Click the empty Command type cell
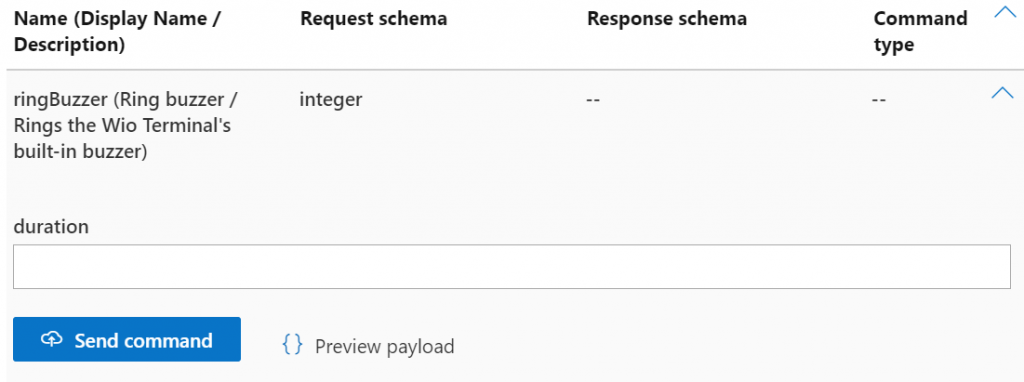The width and height of the screenshot is (1024, 382). click(879, 101)
